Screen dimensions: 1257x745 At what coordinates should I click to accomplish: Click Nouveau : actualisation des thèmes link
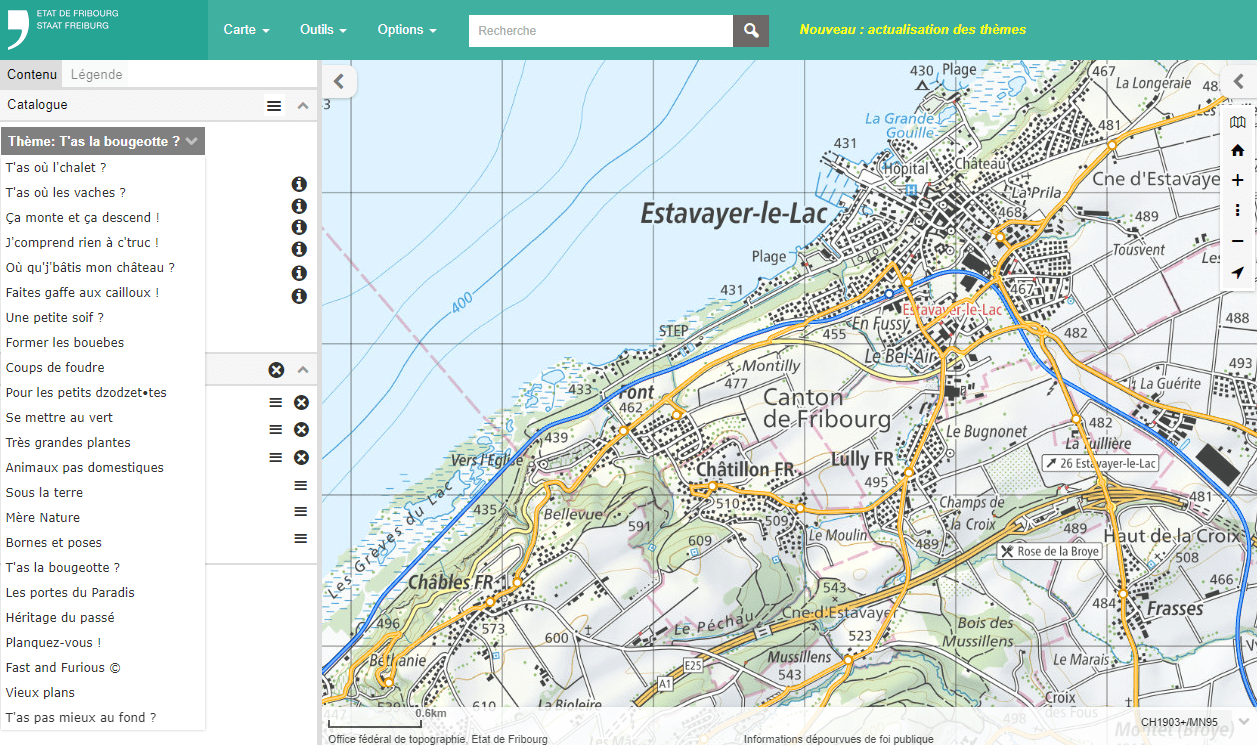point(912,30)
